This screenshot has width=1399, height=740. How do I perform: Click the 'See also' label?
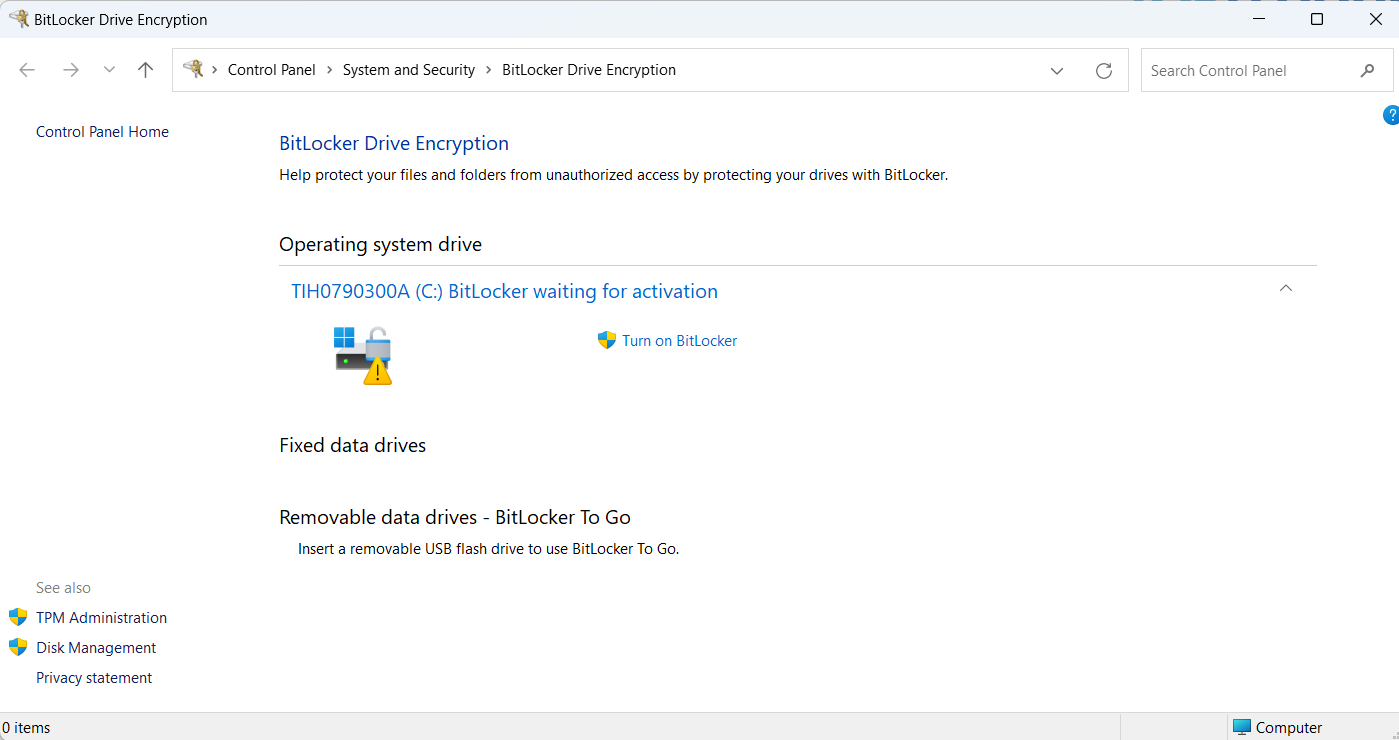click(x=63, y=588)
